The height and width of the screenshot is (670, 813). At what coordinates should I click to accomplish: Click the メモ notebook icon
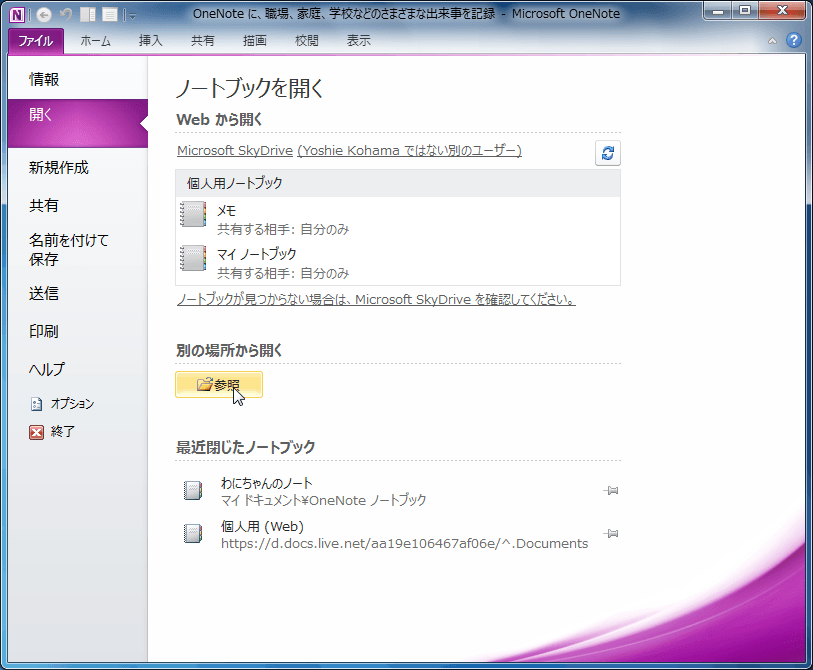point(193,214)
